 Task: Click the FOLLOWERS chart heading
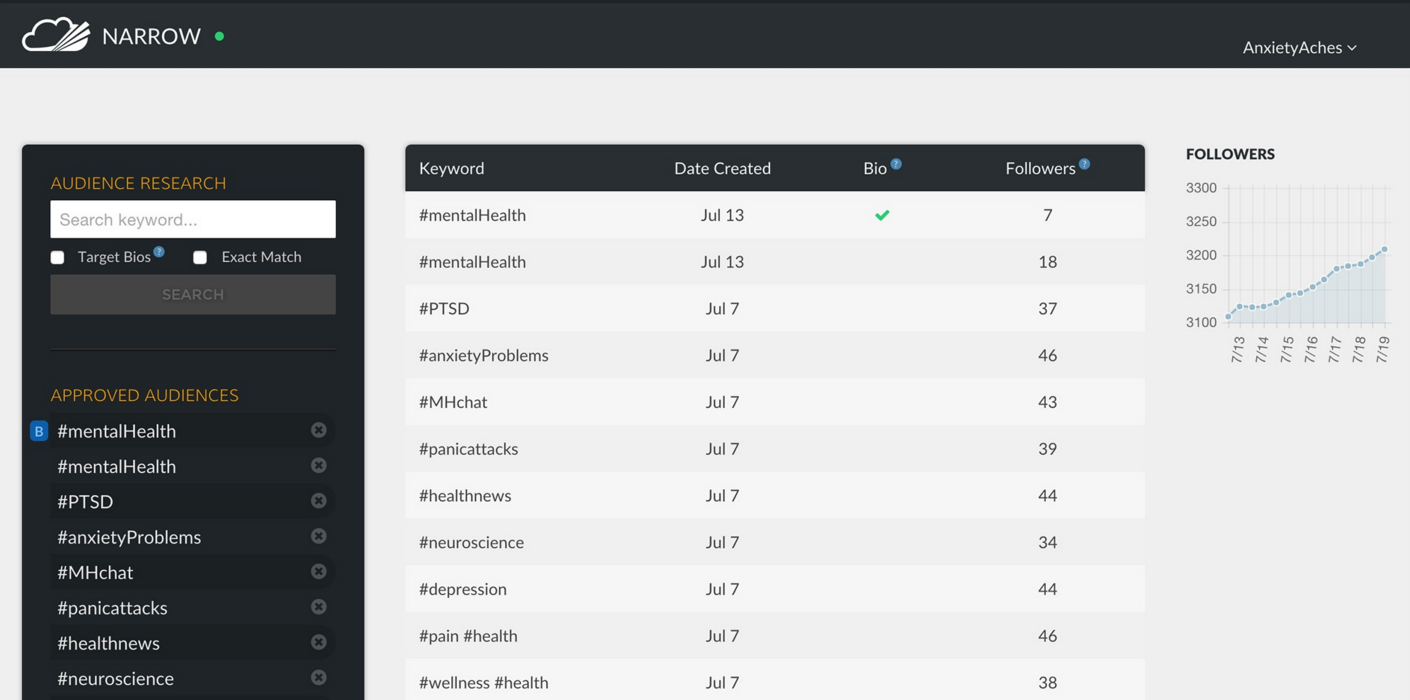(1230, 154)
